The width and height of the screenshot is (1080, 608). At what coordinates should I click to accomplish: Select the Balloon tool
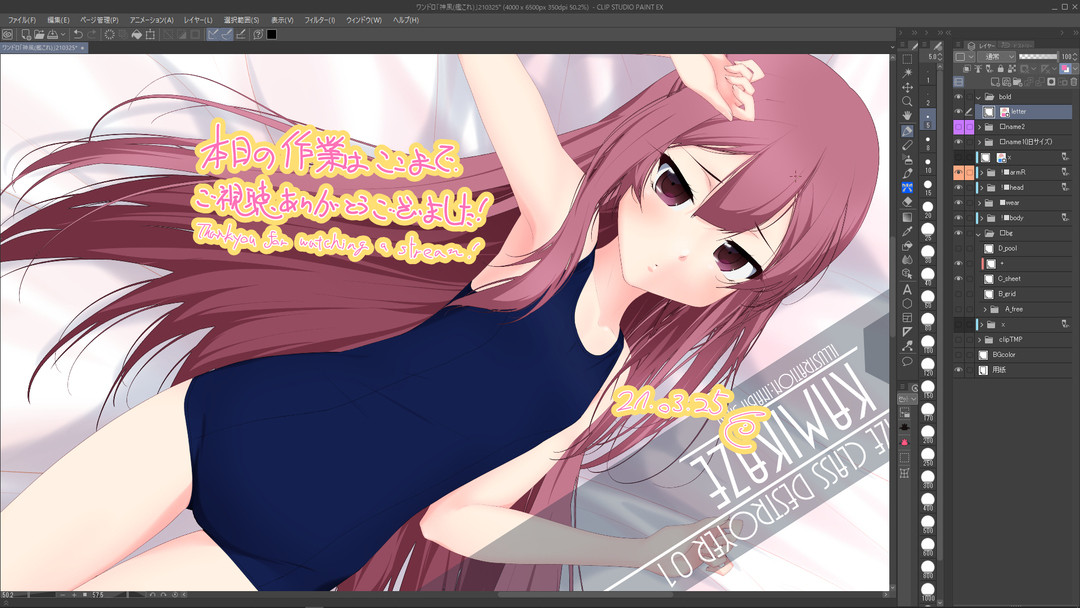coord(907,361)
